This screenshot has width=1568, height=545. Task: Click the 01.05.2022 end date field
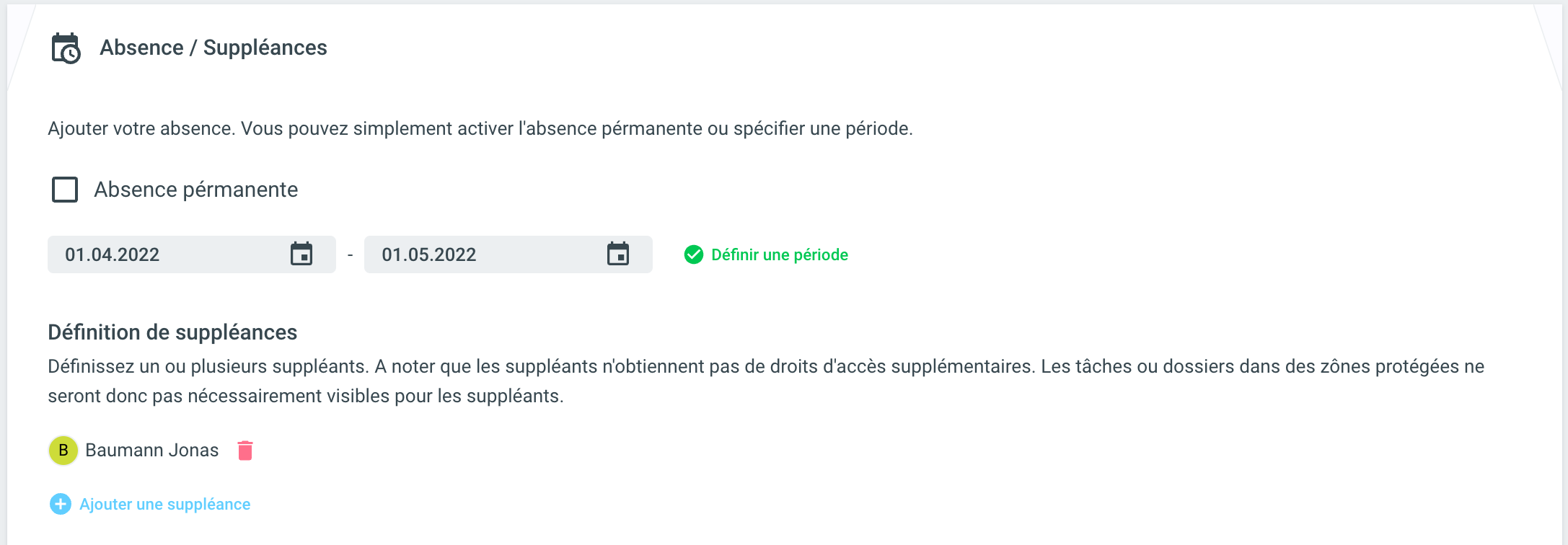(x=476, y=254)
